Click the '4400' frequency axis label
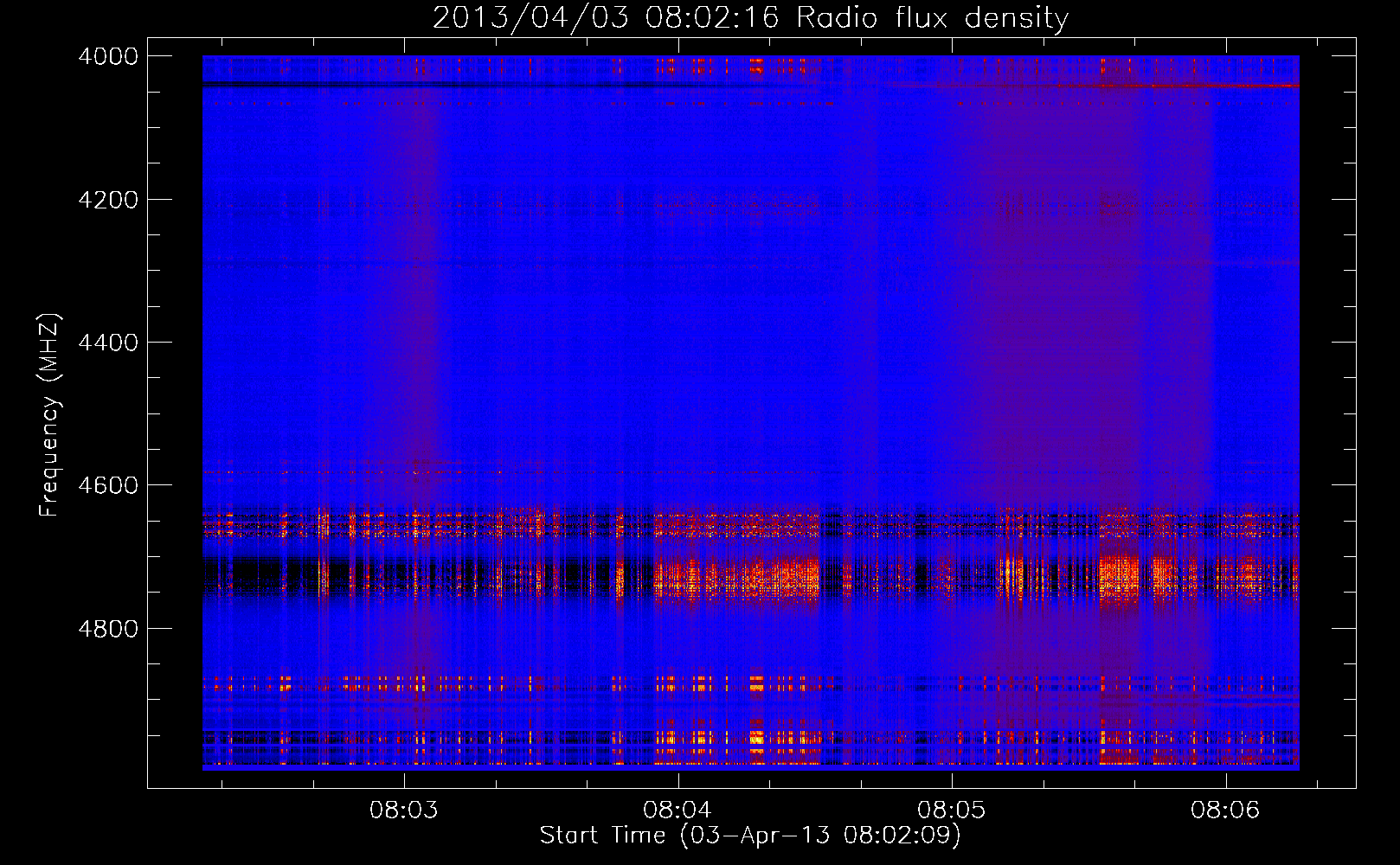 tap(108, 343)
